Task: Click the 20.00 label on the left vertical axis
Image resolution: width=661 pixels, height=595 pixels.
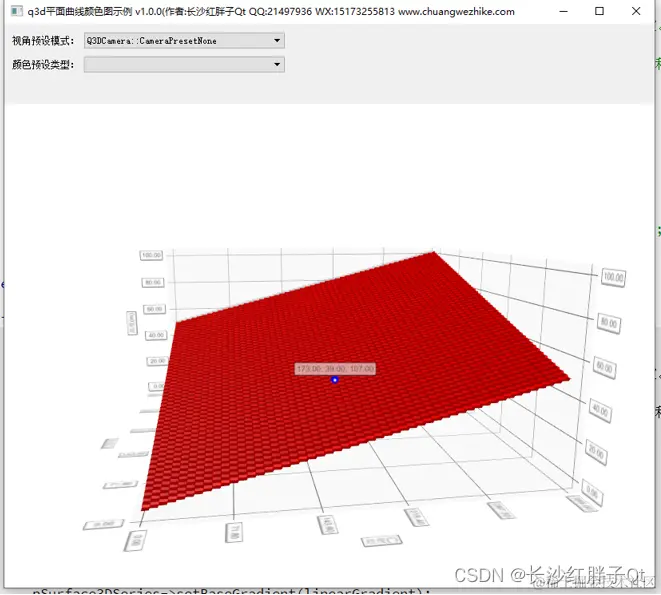Action: click(x=158, y=361)
